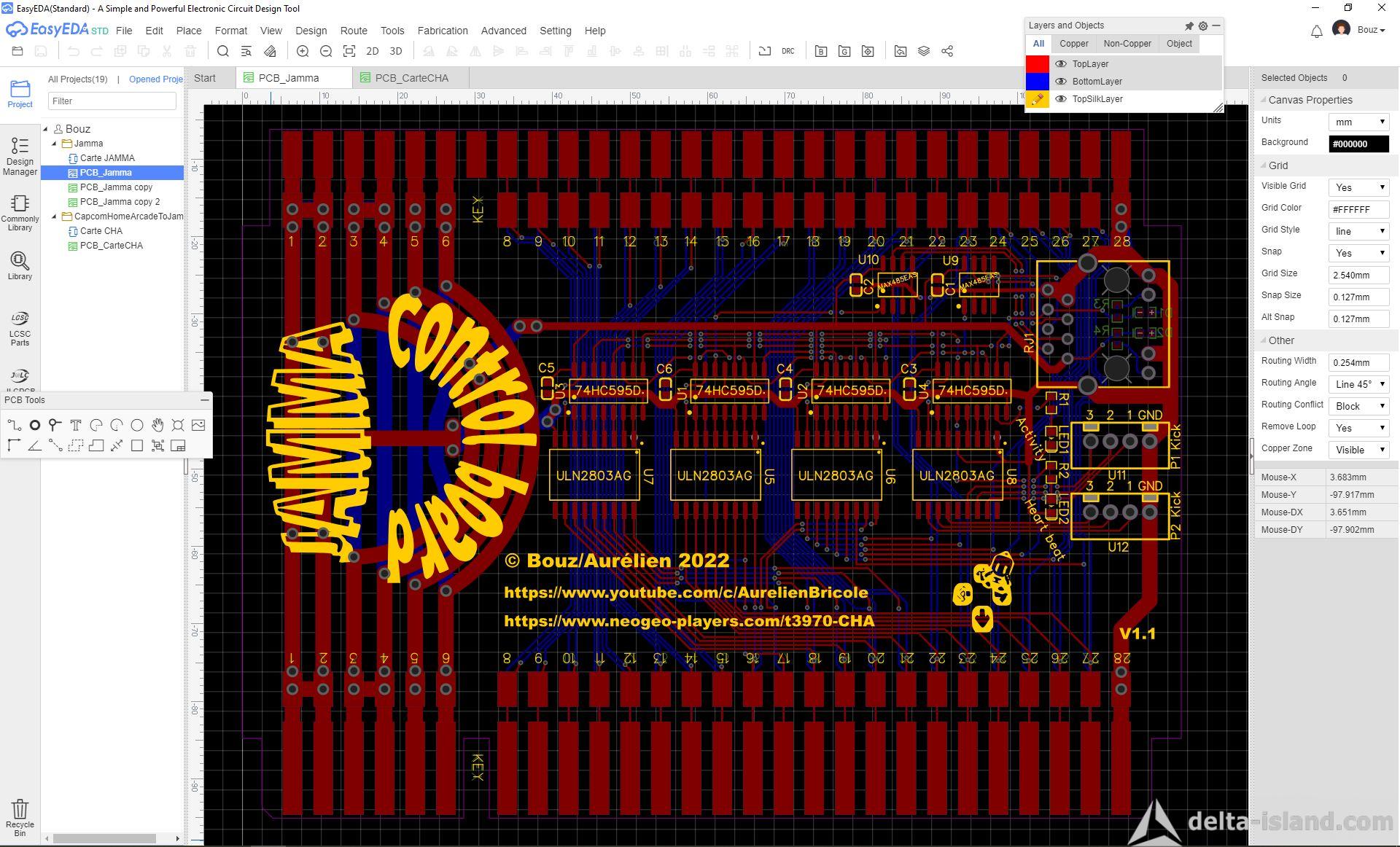Viewport: 1400px width, 847px height.
Task: Collapse the Jamma project folder
Action: (55, 144)
